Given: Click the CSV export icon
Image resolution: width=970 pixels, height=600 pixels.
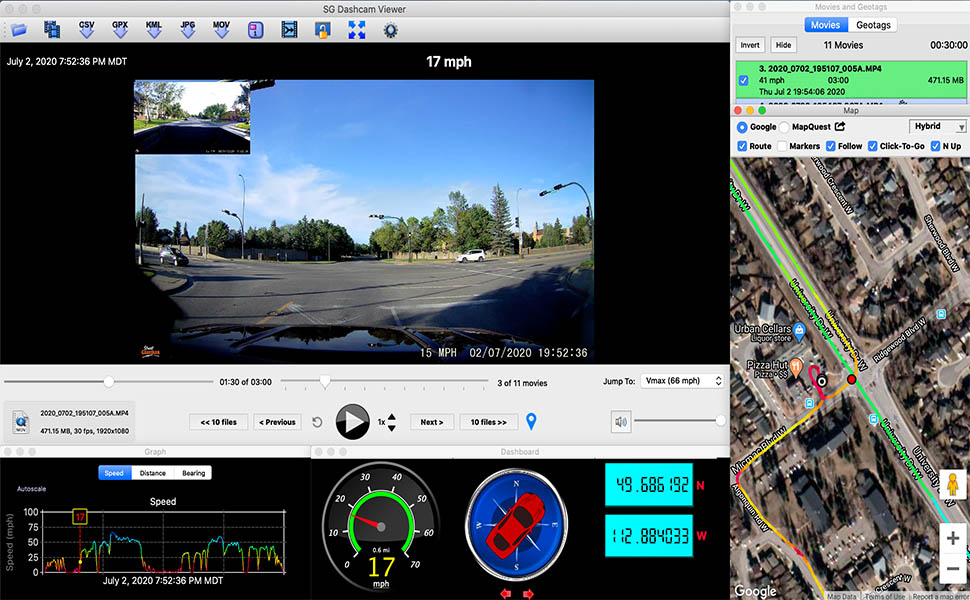Looking at the screenshot, I should point(86,29).
